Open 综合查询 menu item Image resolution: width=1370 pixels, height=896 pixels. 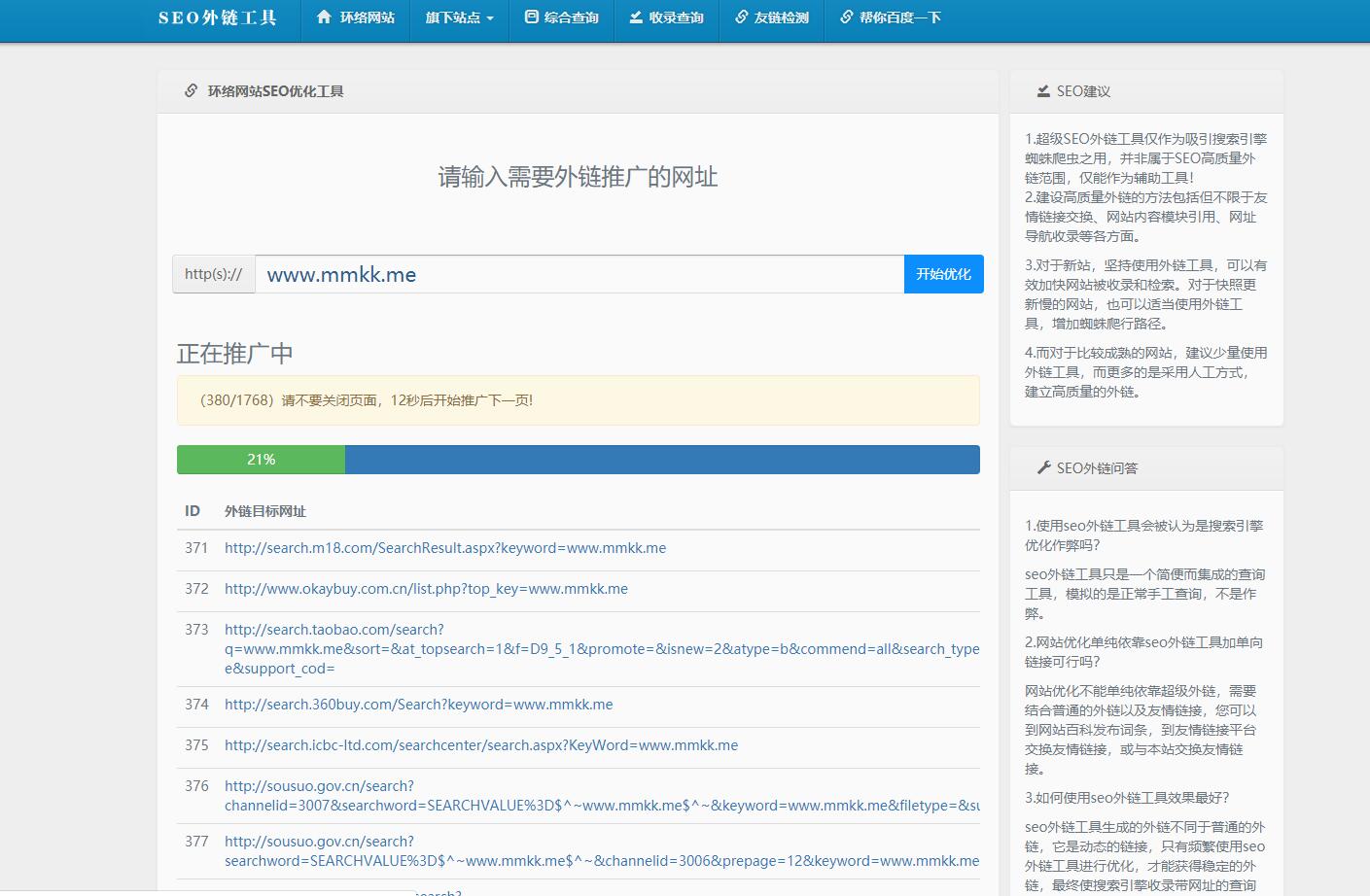point(562,17)
